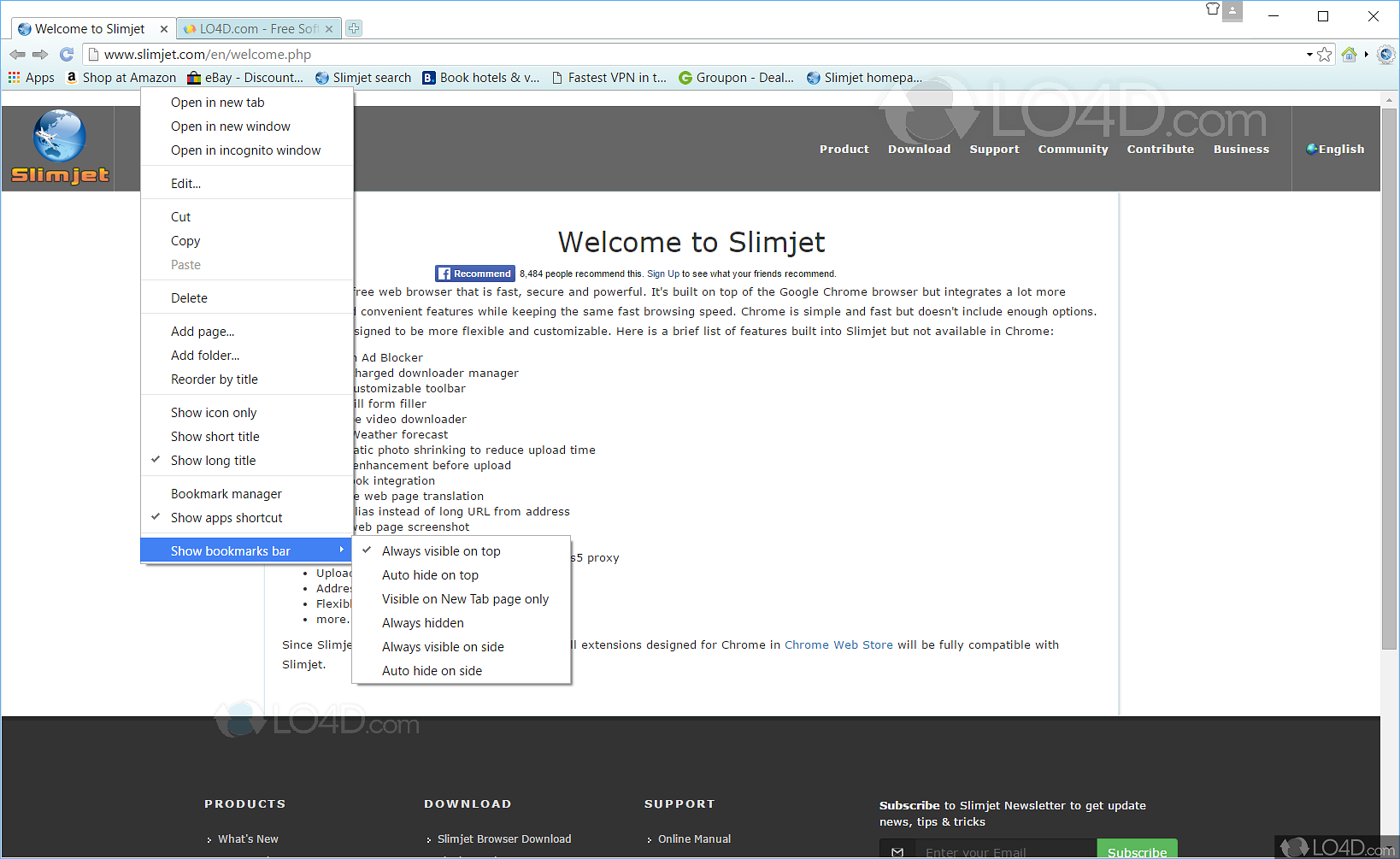Screen dimensions: 1400x859
Task: Open the Slimjet homepage bookmark
Action: tap(864, 77)
